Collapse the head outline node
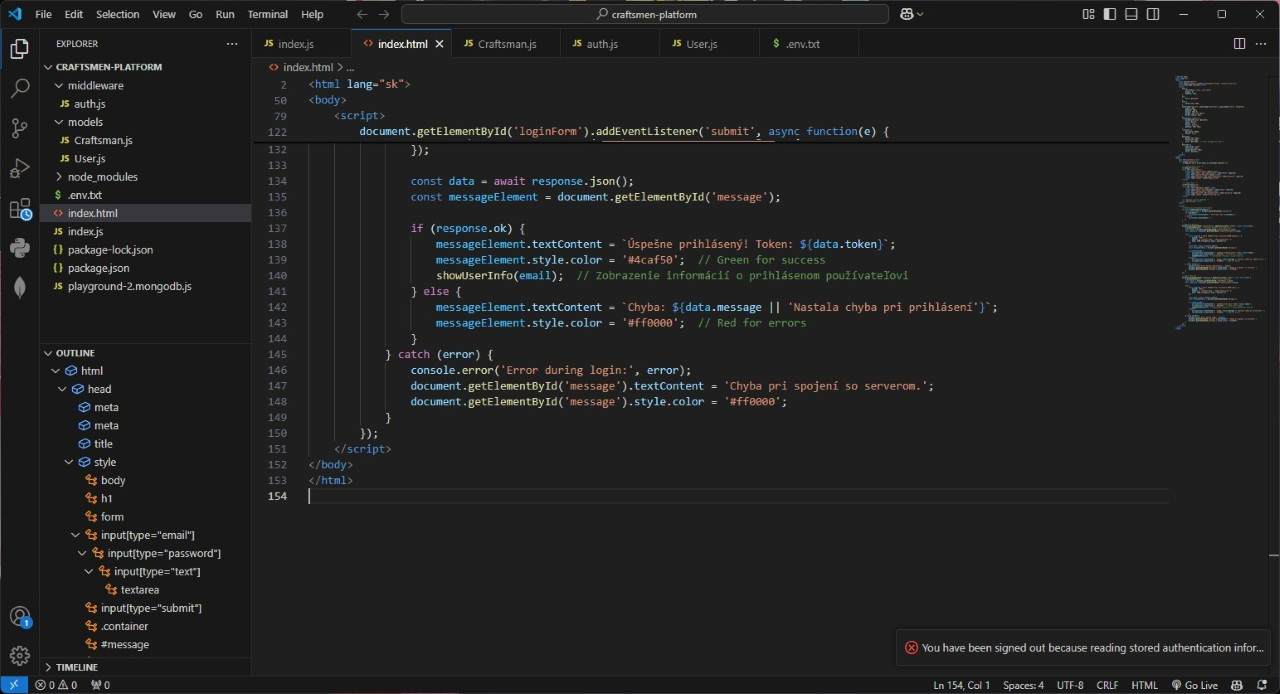The width and height of the screenshot is (1280, 694). pos(63,389)
